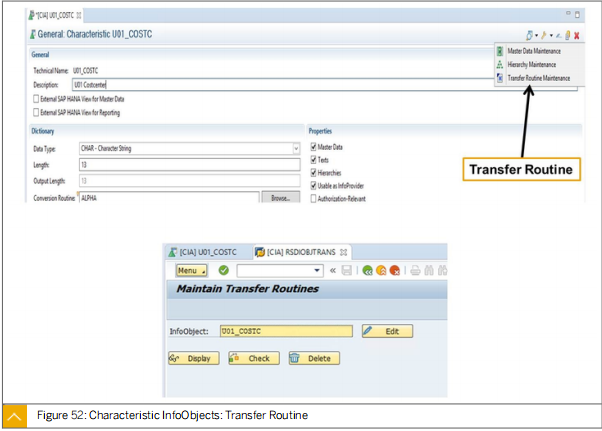Click the green Back icon
The width and height of the screenshot is (602, 431).
[x=367, y=271]
